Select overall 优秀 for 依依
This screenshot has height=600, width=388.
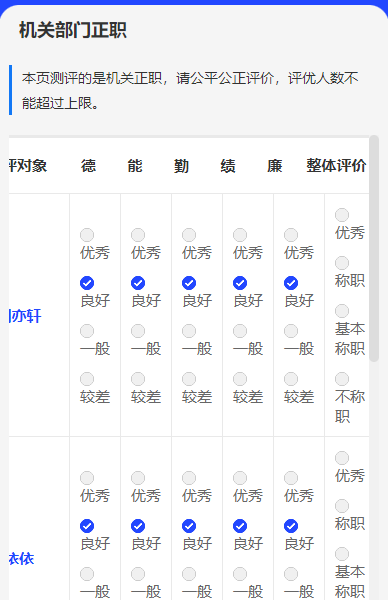point(342,458)
